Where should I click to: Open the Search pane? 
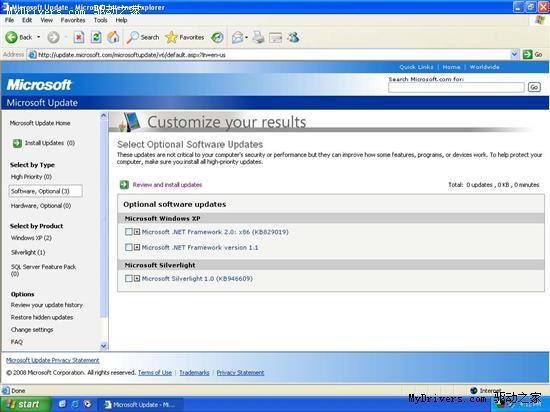pos(142,37)
